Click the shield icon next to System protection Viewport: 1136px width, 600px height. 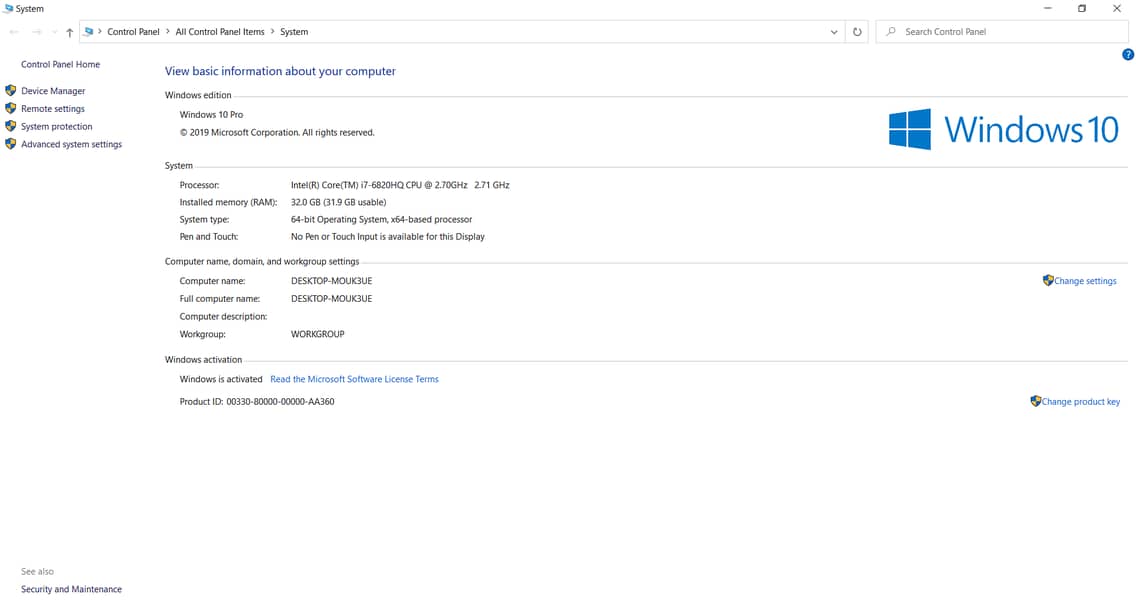(11, 127)
